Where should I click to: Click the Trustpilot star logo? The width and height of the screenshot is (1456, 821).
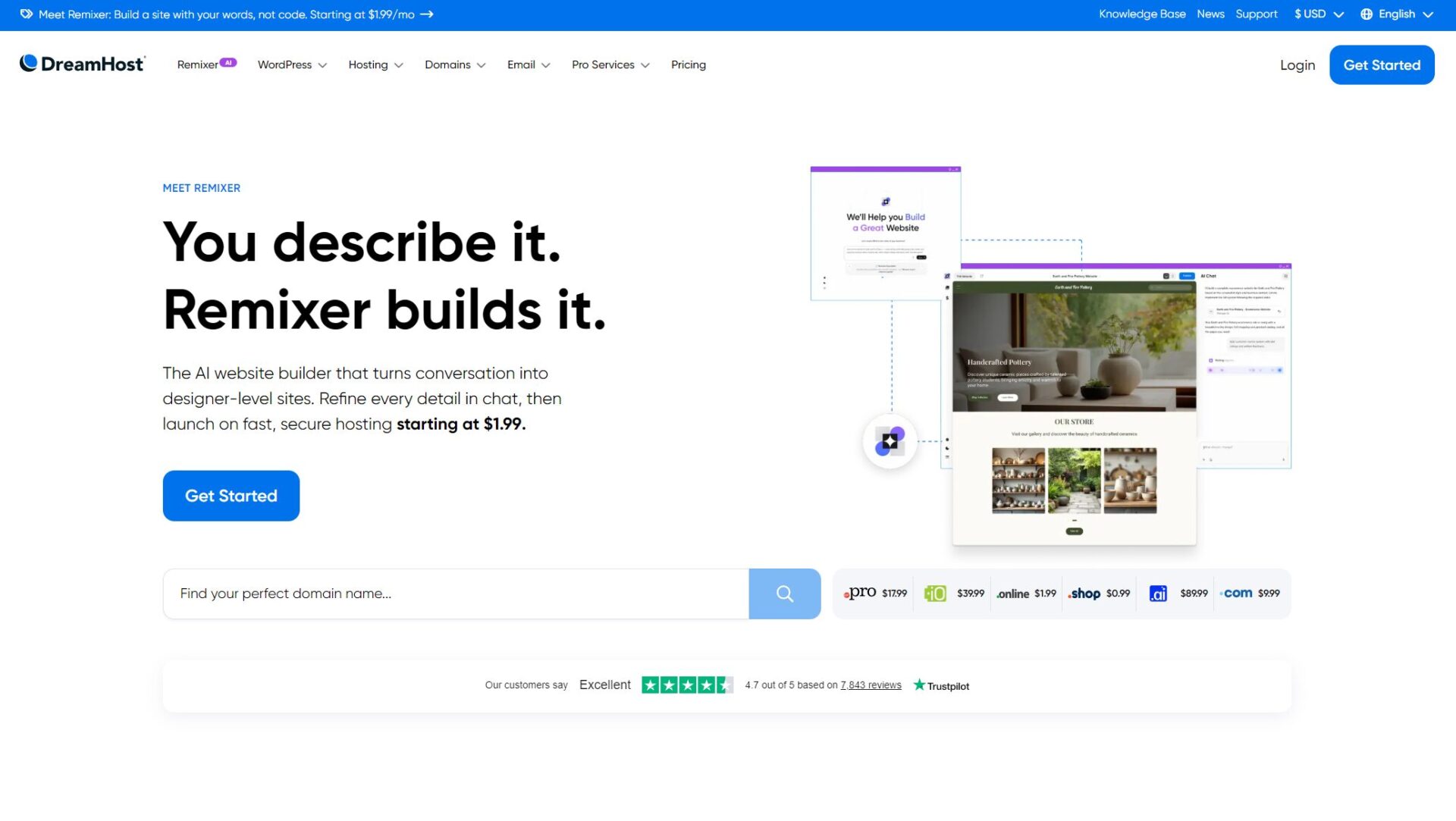click(x=919, y=685)
